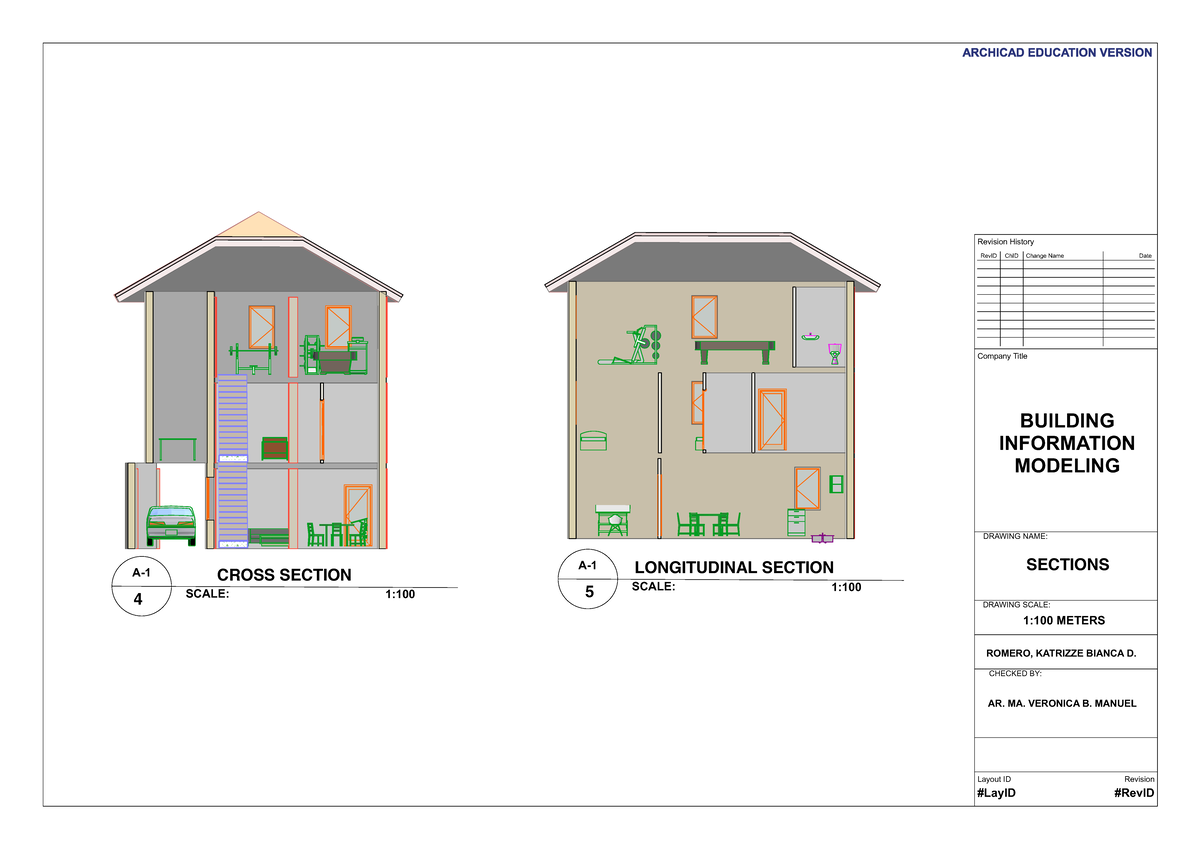Select the number 5 drawing marker circle
This screenshot has height=849, width=1200.
[589, 580]
